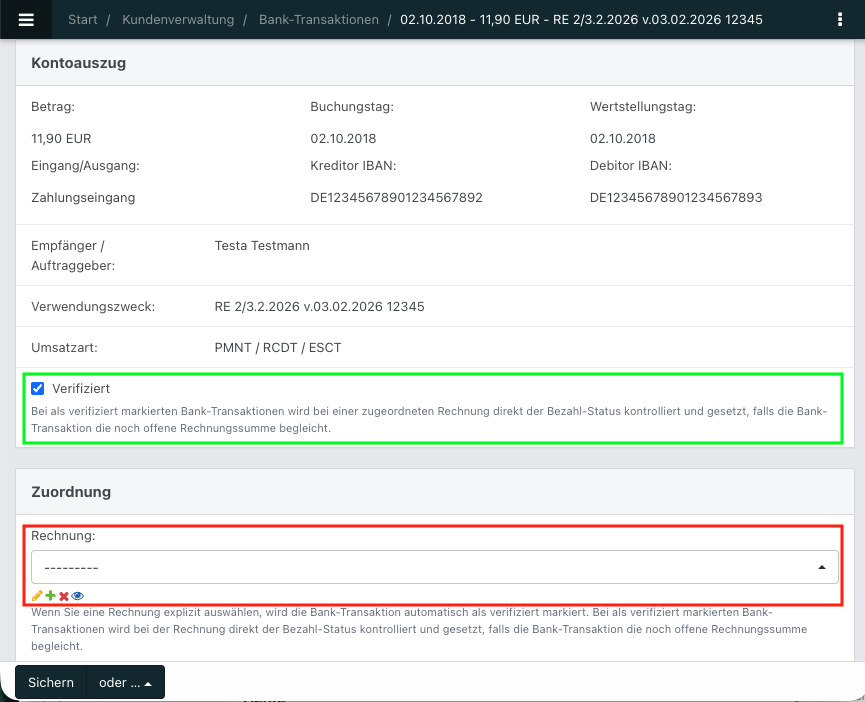Click the Umsatzart value PMNT / RCDT / ESCT

[x=278, y=347]
